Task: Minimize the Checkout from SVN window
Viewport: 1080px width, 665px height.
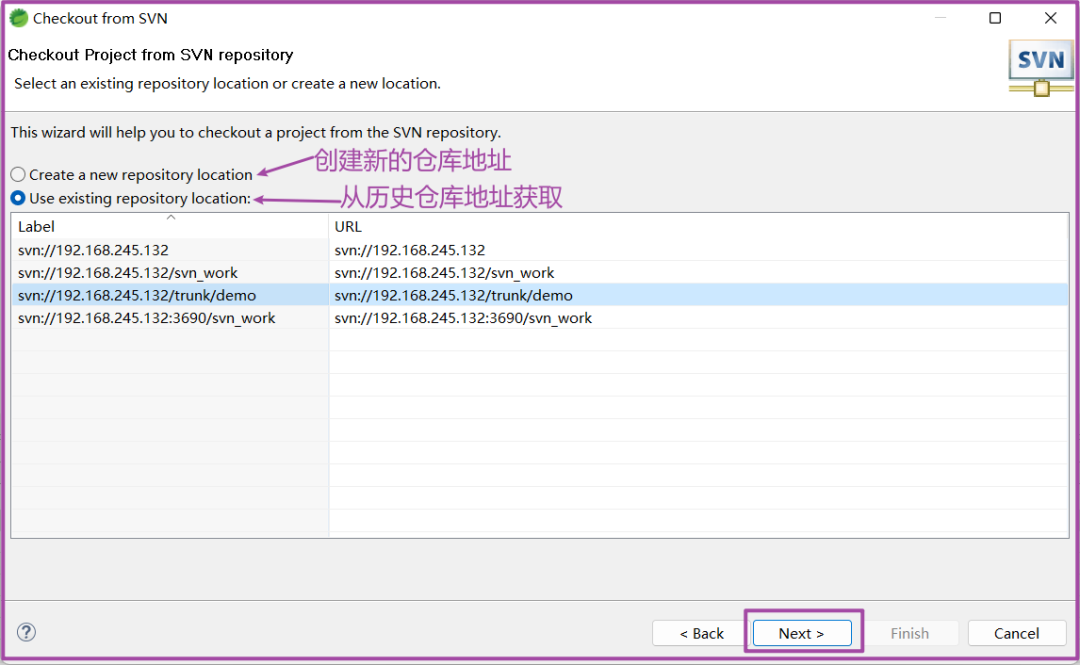Action: [940, 18]
